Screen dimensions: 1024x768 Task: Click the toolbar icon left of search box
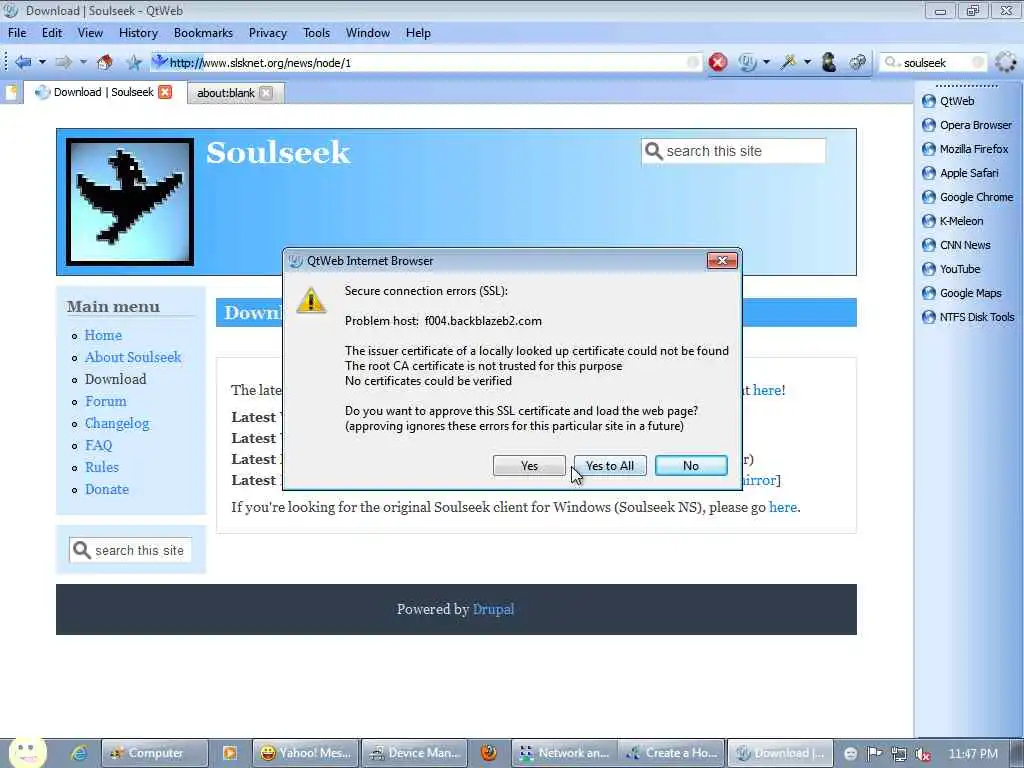(857, 63)
